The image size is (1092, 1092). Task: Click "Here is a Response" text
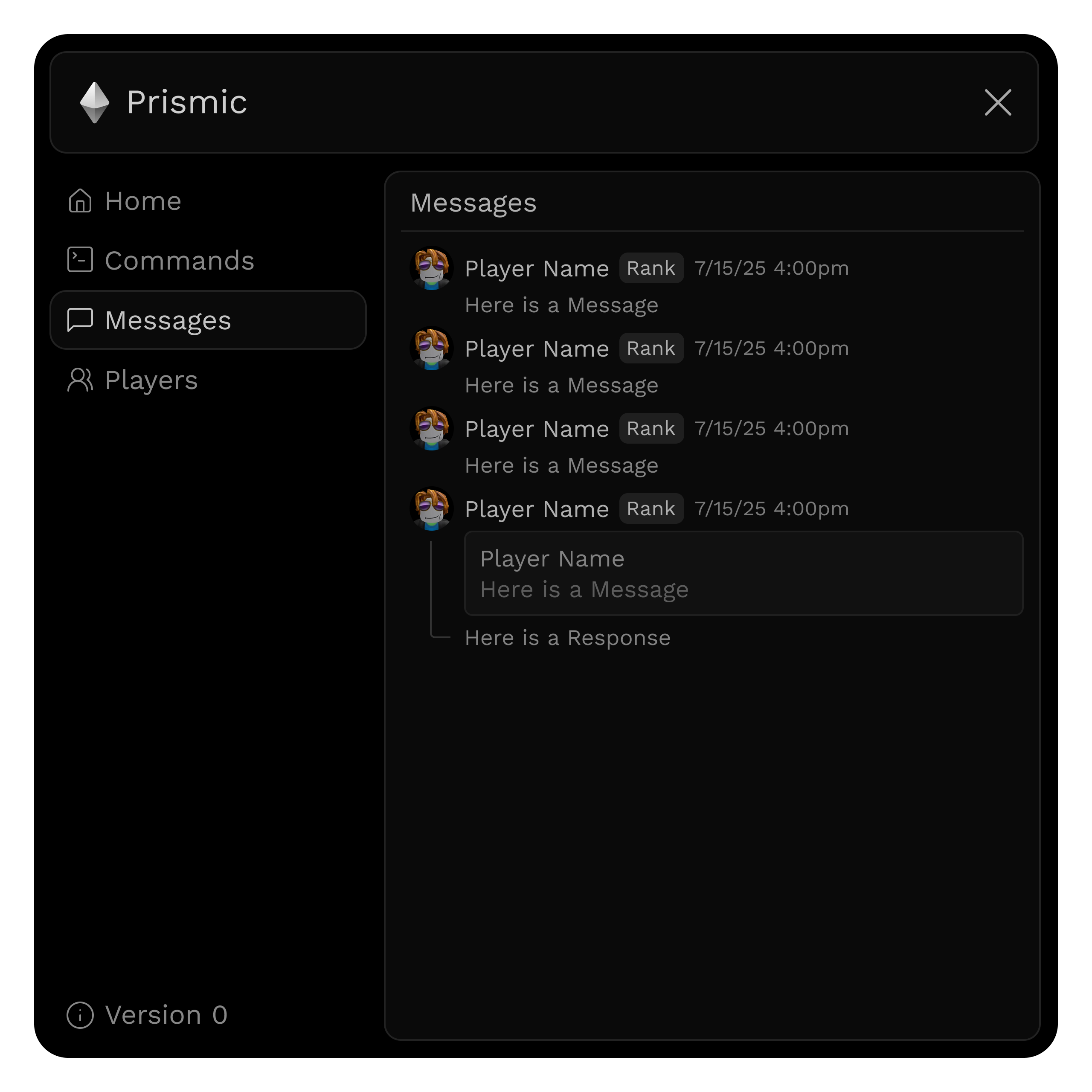click(x=567, y=638)
